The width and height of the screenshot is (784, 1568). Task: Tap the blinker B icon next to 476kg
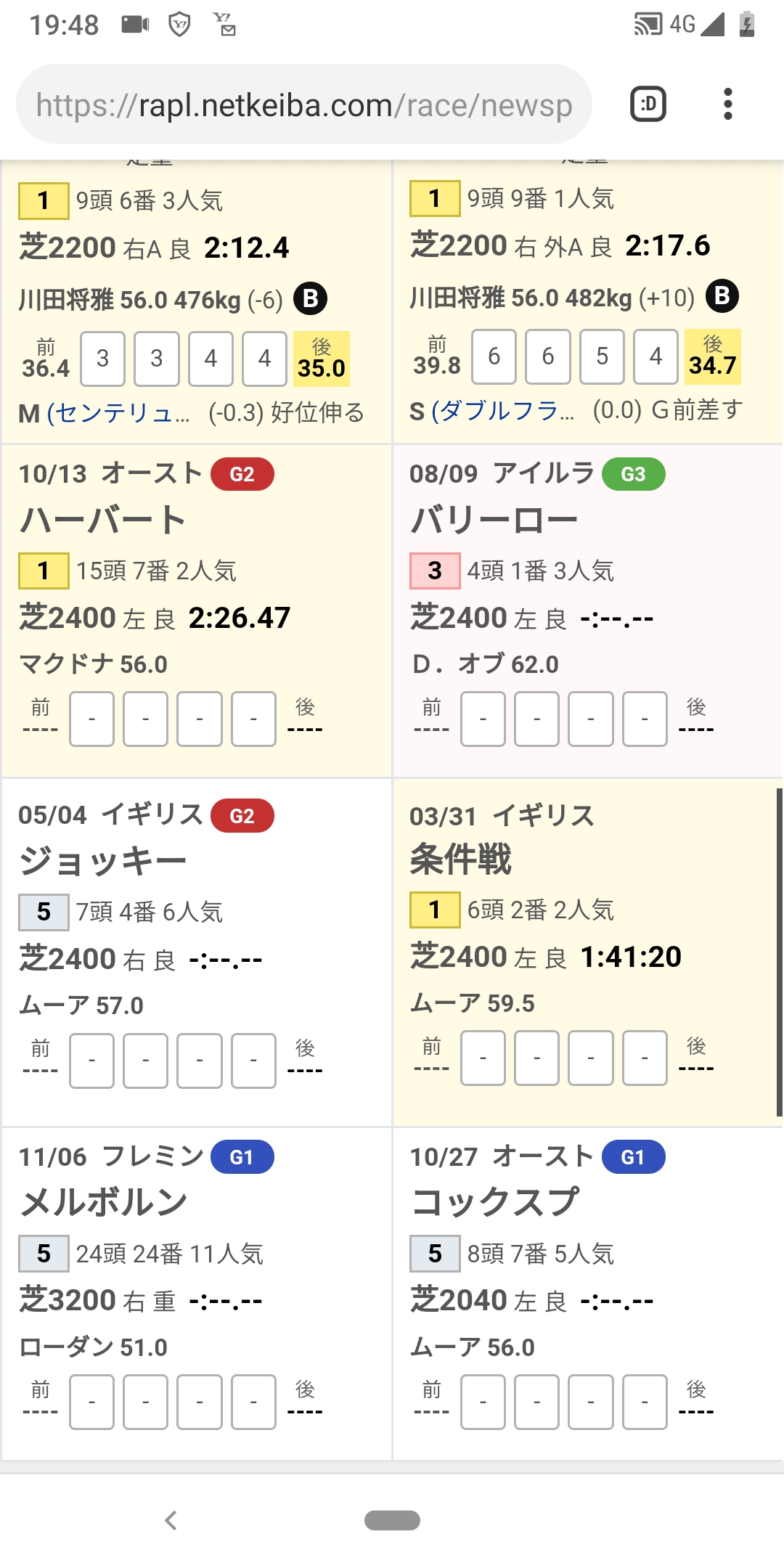pos(311,298)
